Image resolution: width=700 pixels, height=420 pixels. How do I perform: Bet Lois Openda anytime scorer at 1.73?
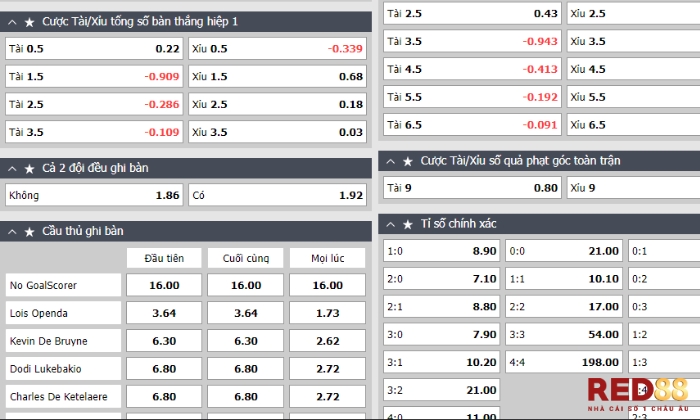point(327,313)
